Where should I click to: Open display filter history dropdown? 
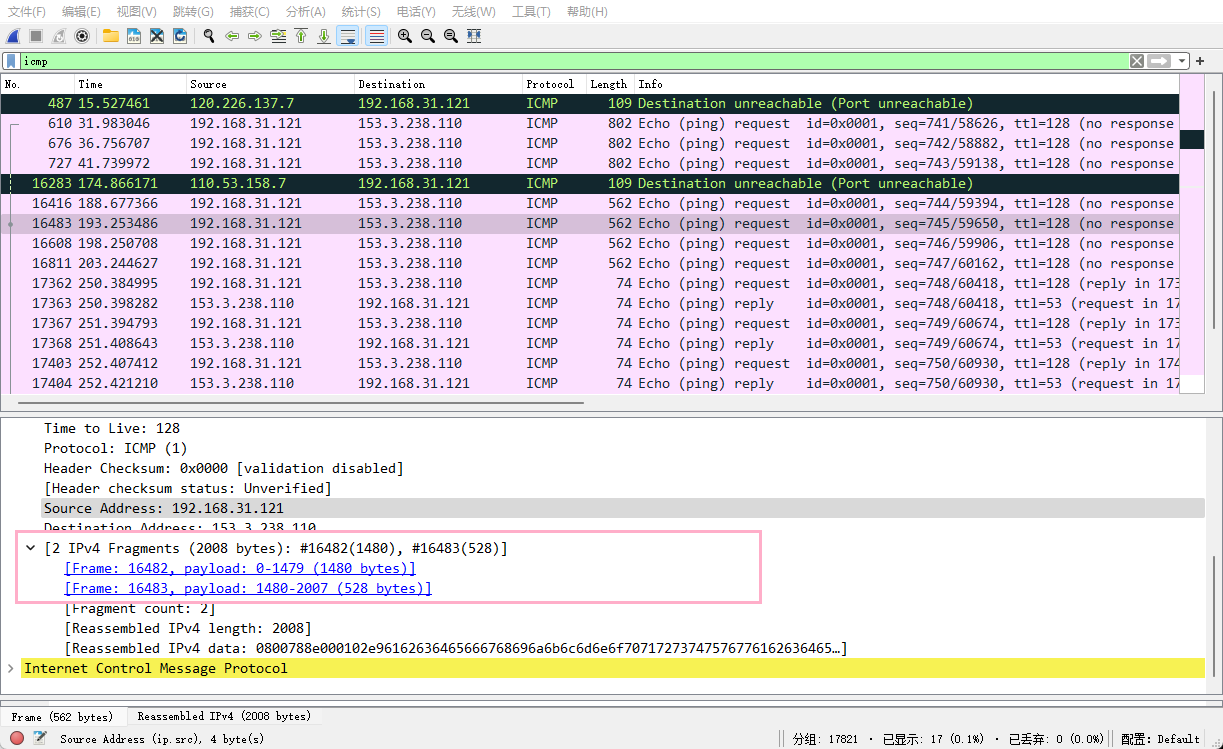(1182, 61)
